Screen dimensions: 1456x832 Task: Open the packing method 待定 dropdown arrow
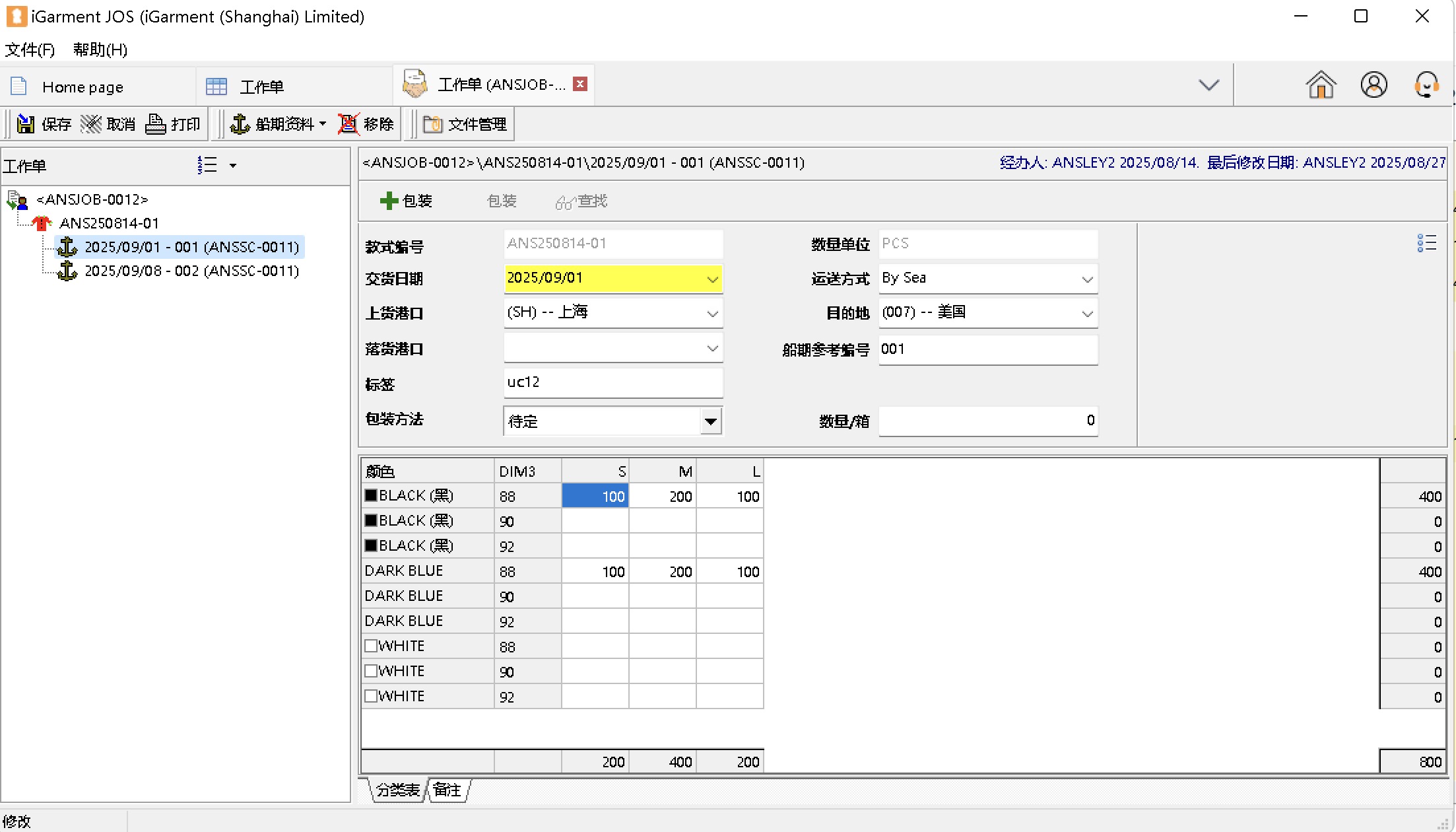[710, 421]
